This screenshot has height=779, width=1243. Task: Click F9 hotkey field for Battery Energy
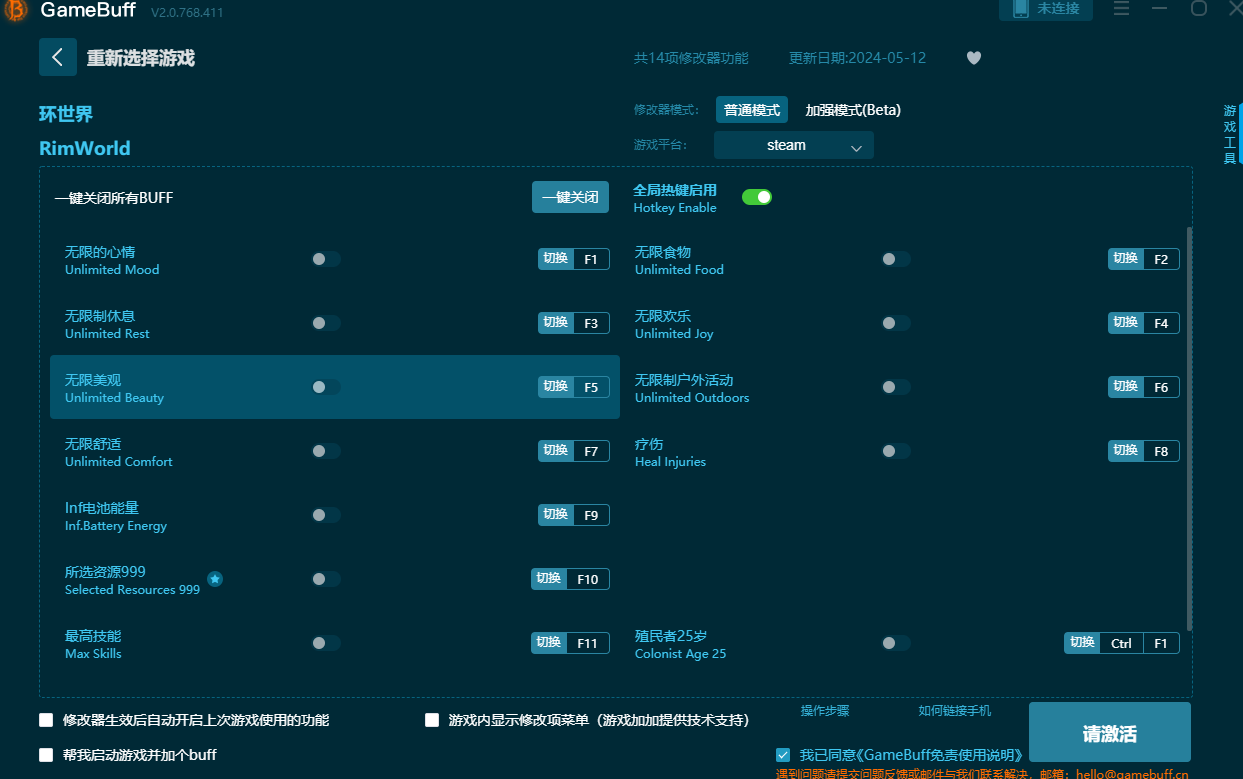(591, 515)
